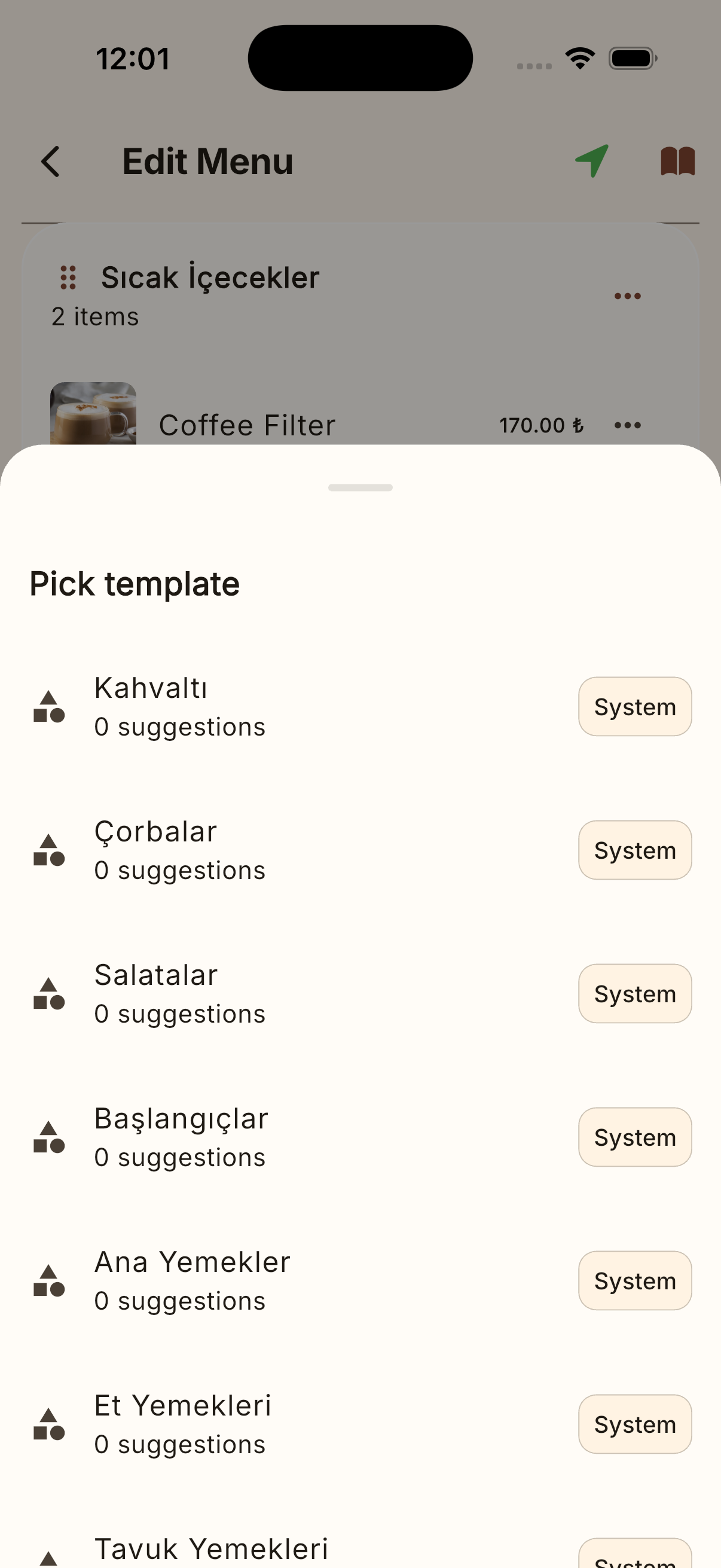Click the shapes icon beside Ana Yemekler
The width and height of the screenshot is (721, 1568).
(48, 1282)
